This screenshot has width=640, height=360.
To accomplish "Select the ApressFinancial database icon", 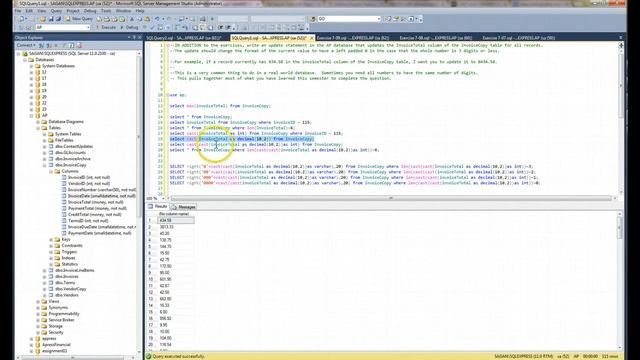I will [38, 344].
